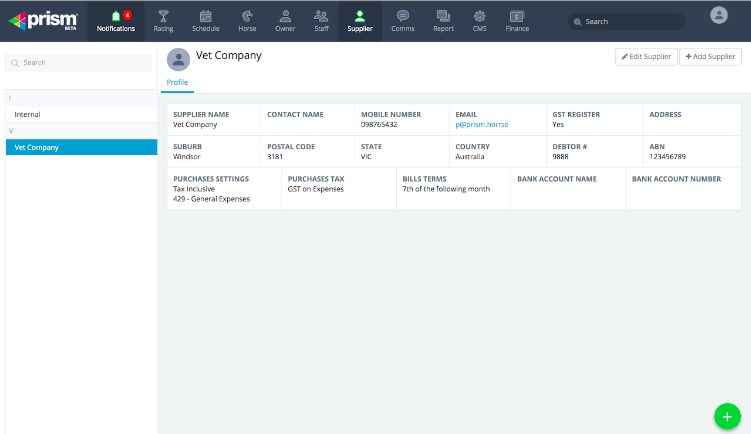Open the Staff section
751x434 pixels.
[x=321, y=20]
